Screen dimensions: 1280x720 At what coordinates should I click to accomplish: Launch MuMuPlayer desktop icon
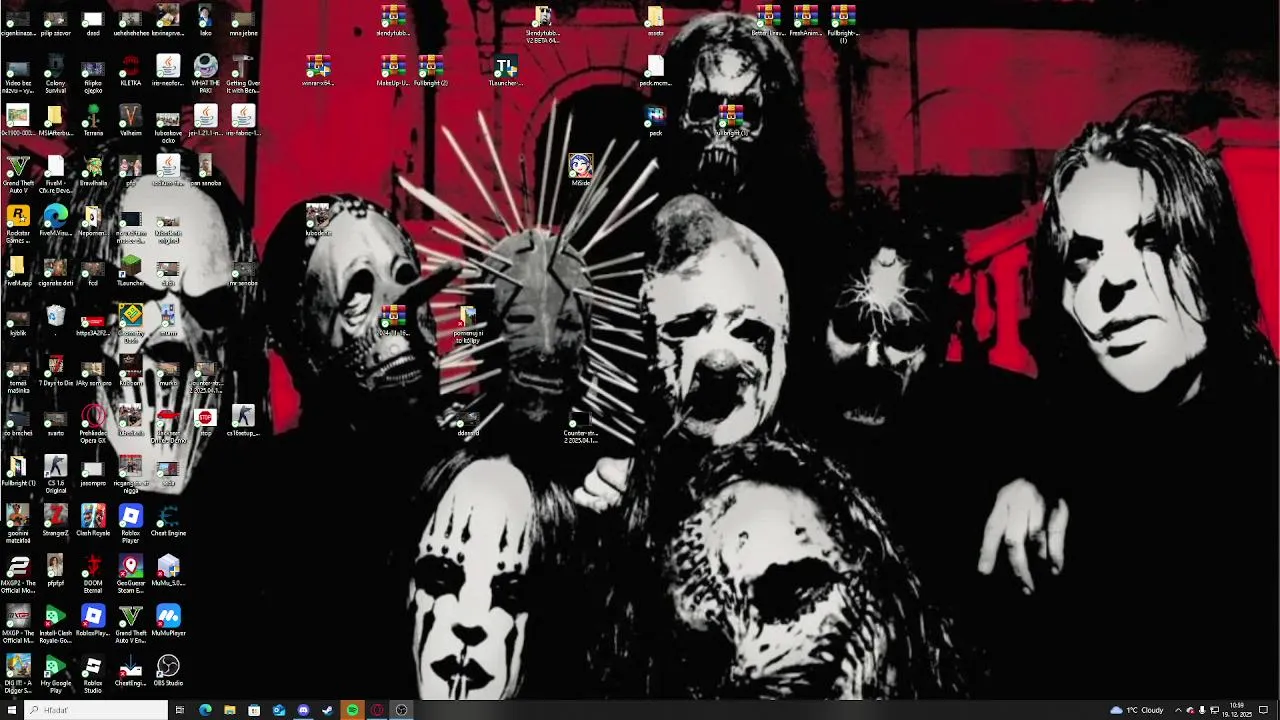(x=168, y=622)
